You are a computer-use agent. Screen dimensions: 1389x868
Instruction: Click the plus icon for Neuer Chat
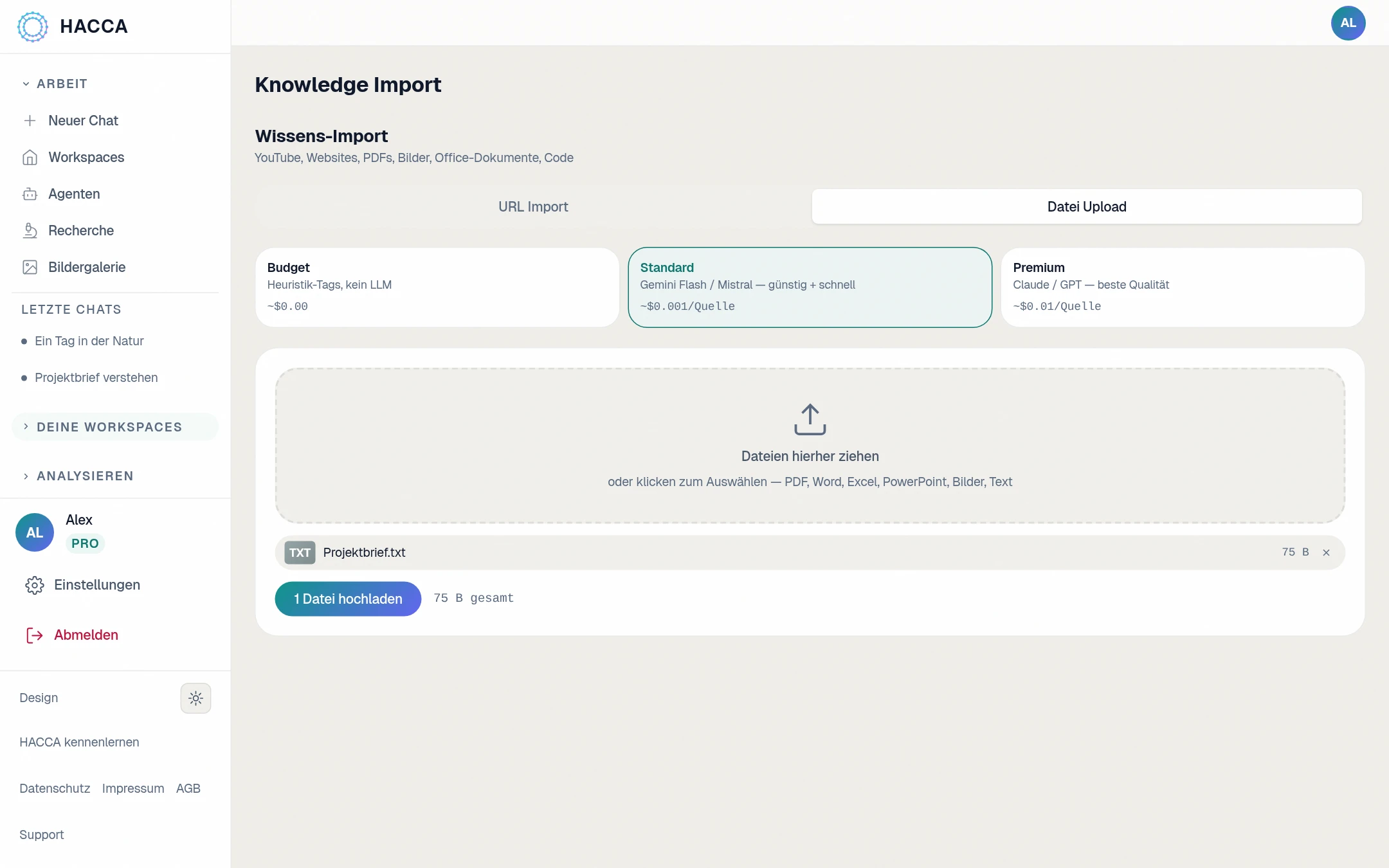point(30,121)
